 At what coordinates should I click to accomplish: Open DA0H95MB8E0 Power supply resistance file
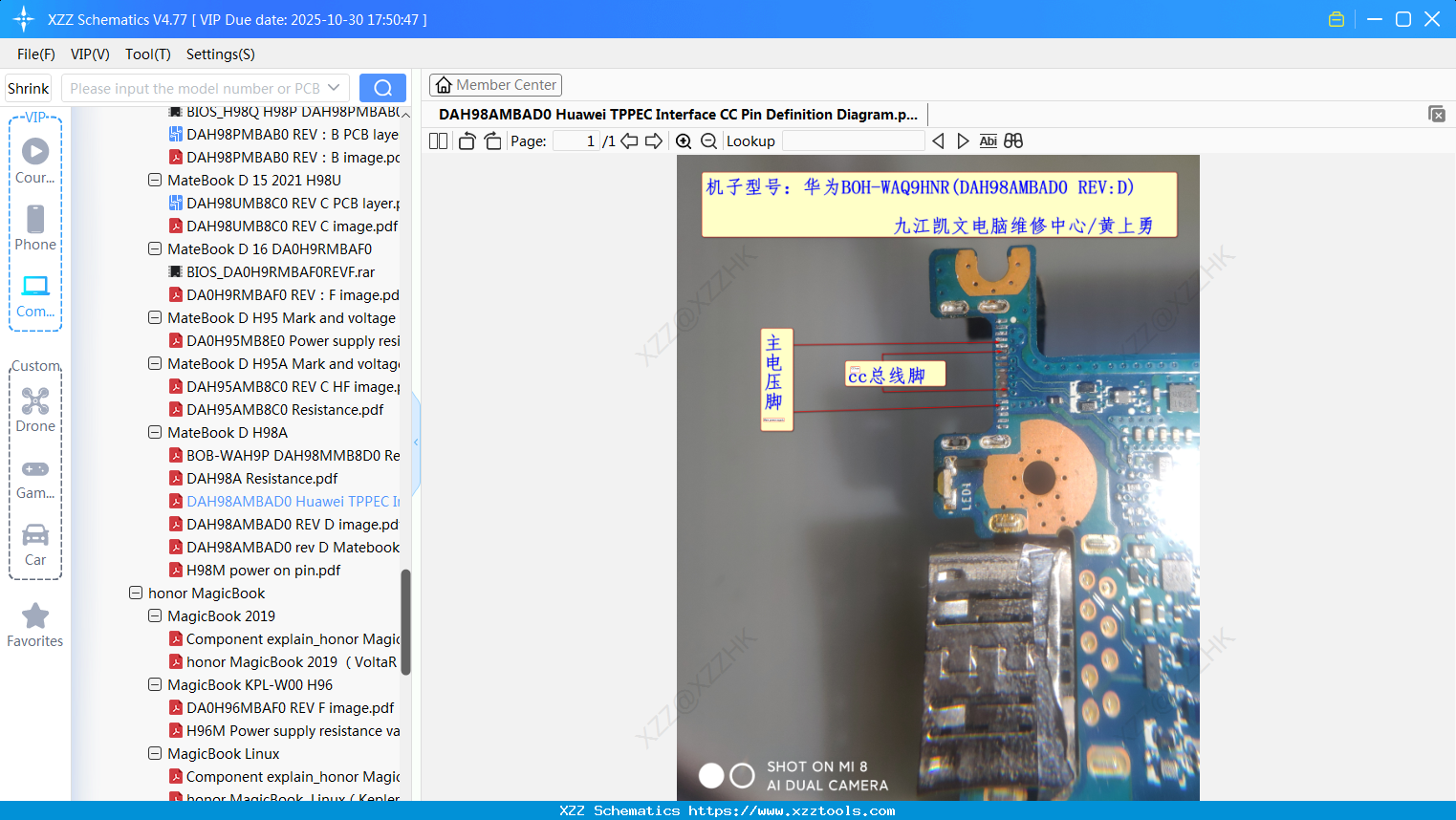pyautogui.click(x=284, y=340)
